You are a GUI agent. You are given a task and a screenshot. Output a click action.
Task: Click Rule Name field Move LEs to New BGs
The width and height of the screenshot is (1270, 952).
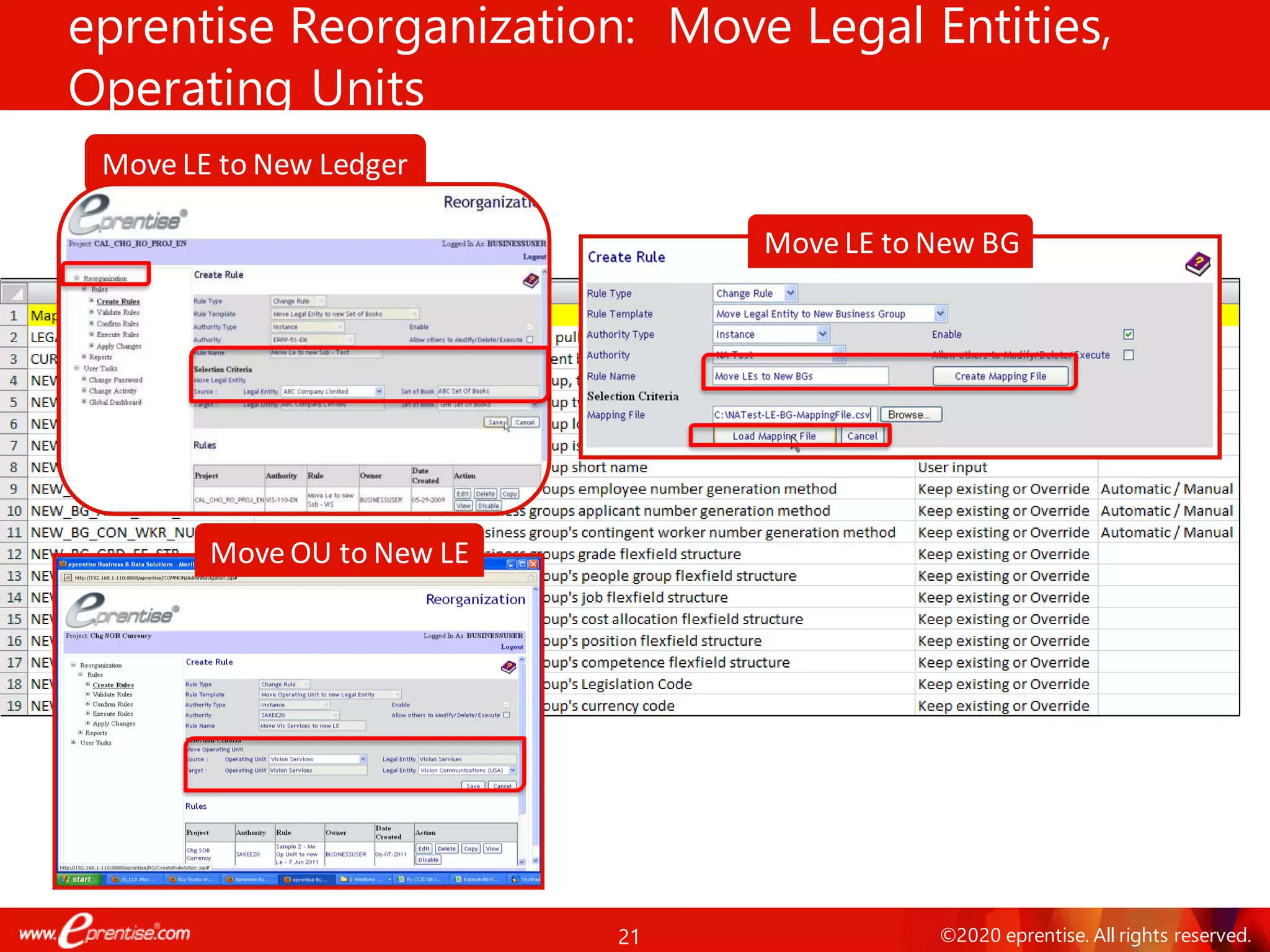point(799,376)
